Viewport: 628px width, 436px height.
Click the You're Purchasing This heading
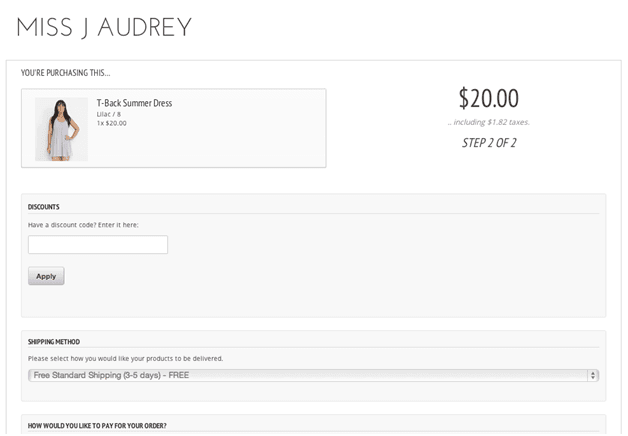66,73
